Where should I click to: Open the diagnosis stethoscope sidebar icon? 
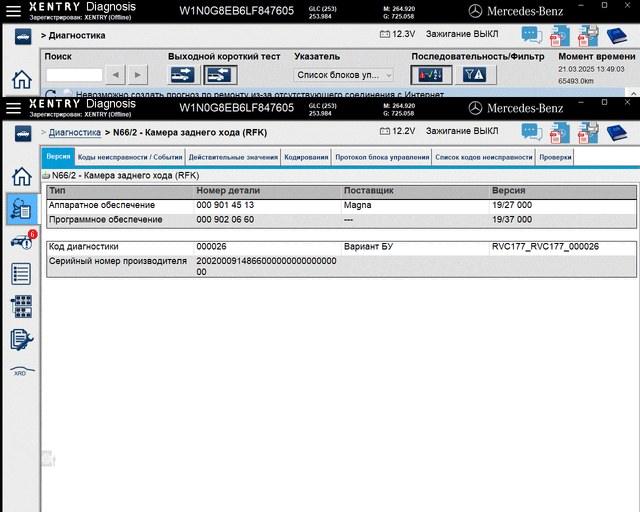coord(22,209)
